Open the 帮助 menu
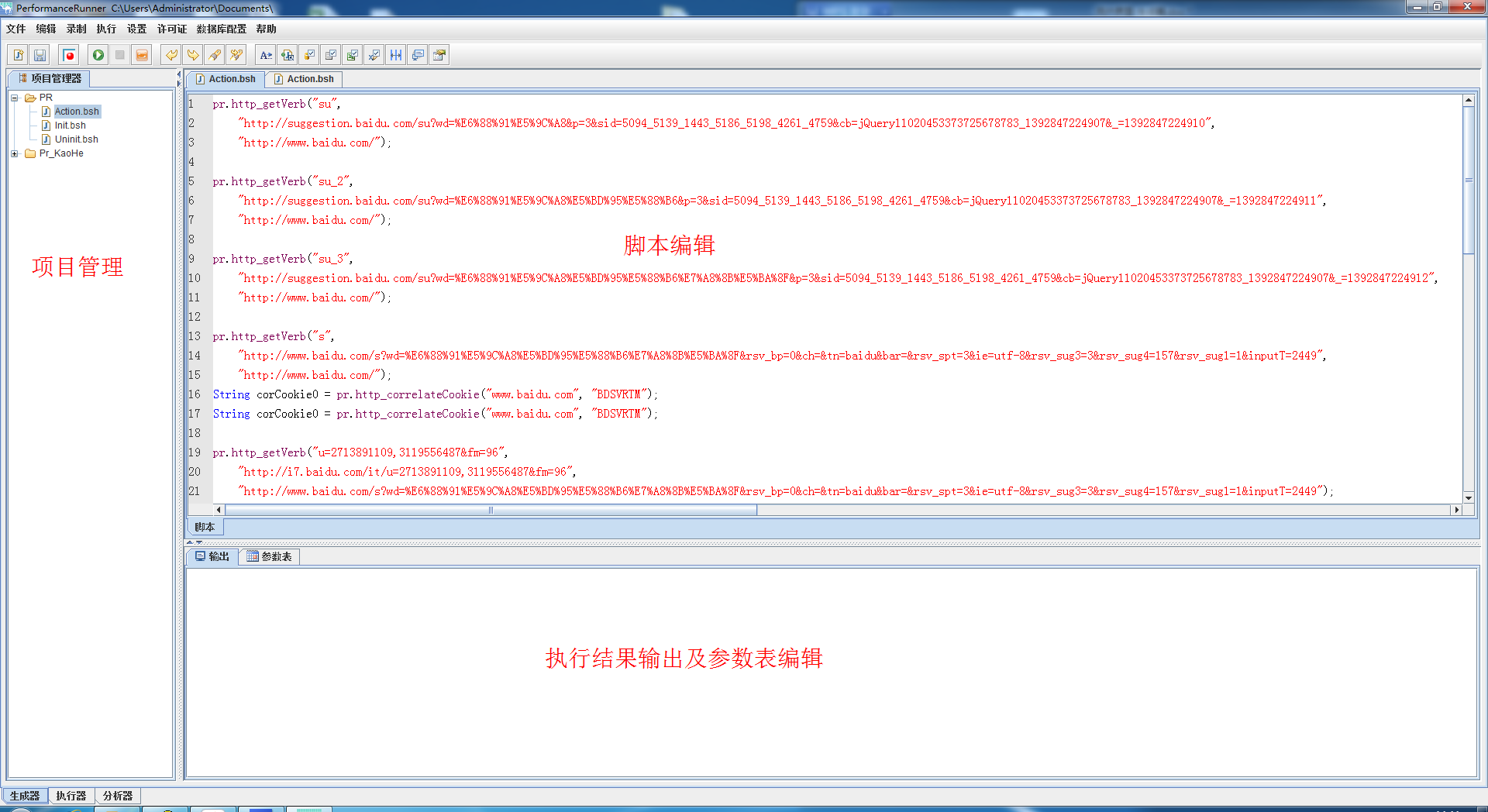The image size is (1488, 812). [266, 29]
